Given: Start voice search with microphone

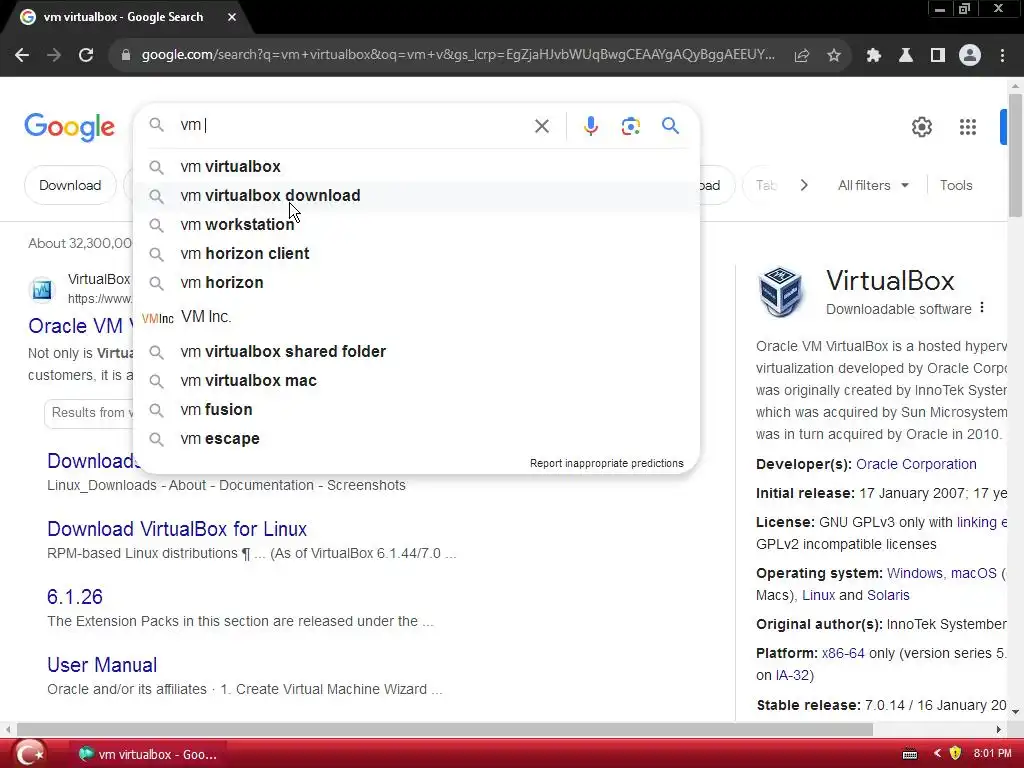Looking at the screenshot, I should pyautogui.click(x=591, y=126).
